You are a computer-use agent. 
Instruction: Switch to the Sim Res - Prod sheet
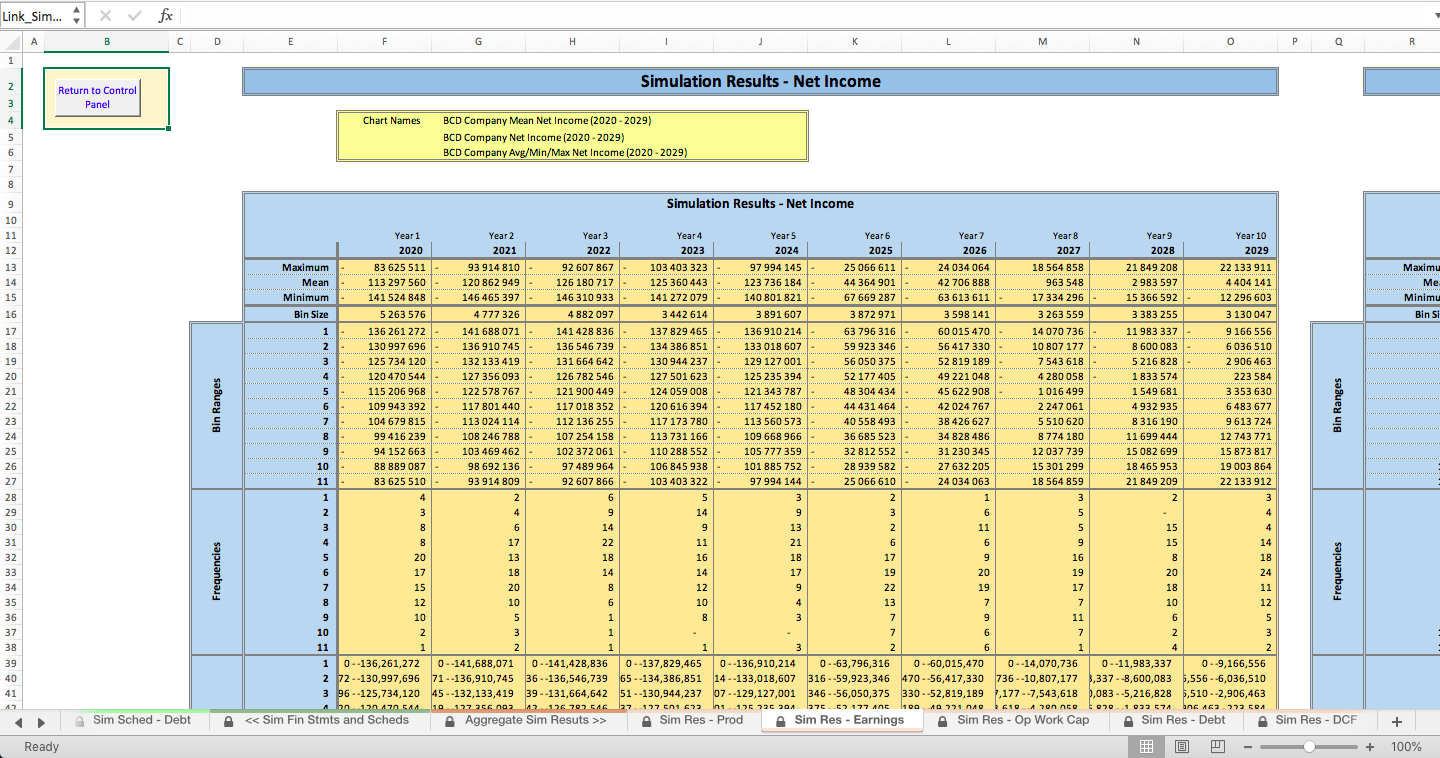[701, 720]
